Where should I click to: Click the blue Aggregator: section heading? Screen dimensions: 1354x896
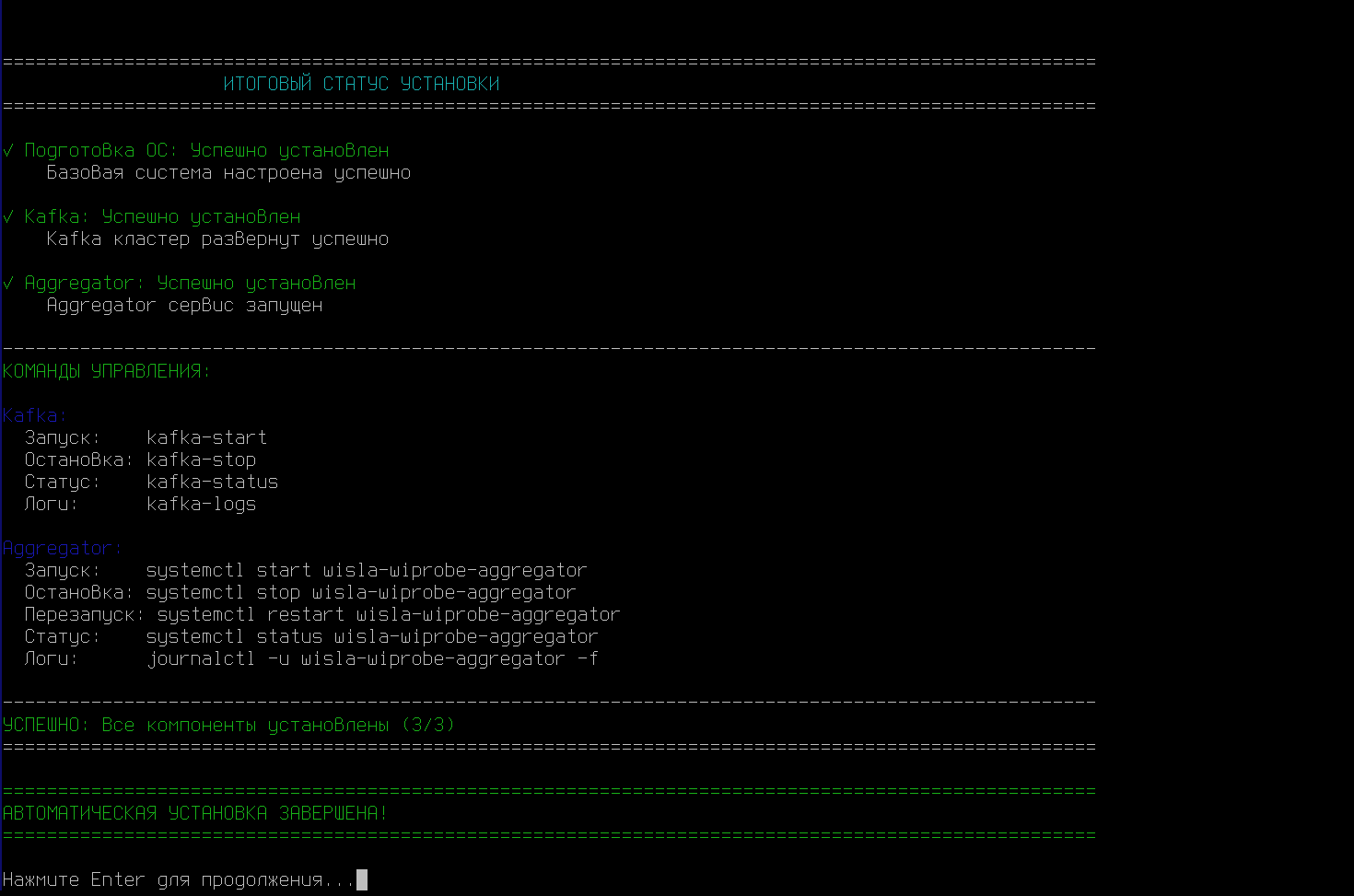62,548
